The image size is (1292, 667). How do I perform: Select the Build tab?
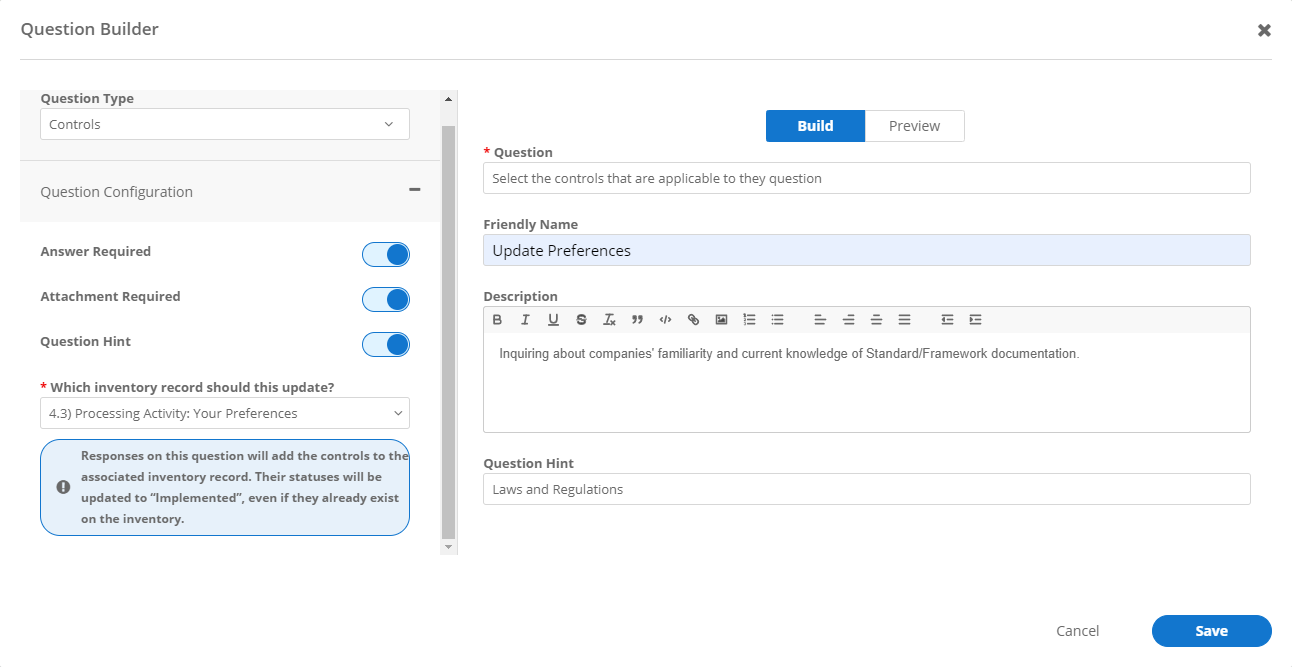pos(814,125)
